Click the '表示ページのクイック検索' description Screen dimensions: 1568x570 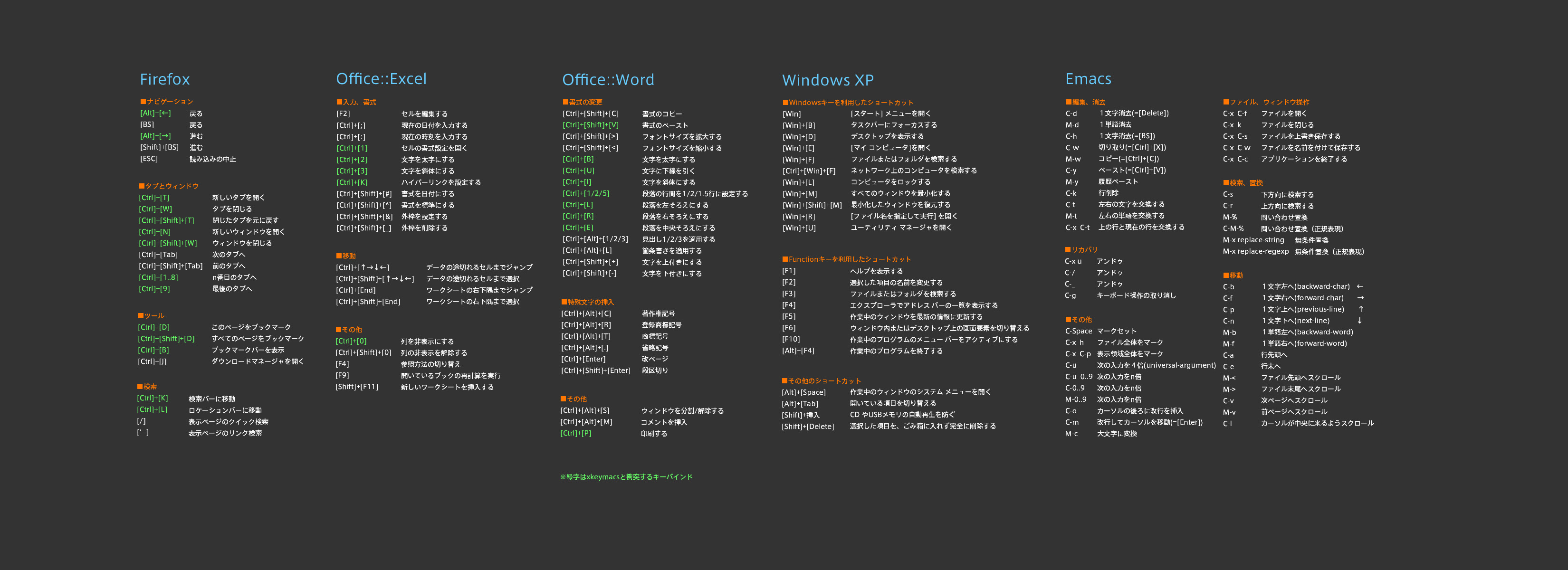228,422
